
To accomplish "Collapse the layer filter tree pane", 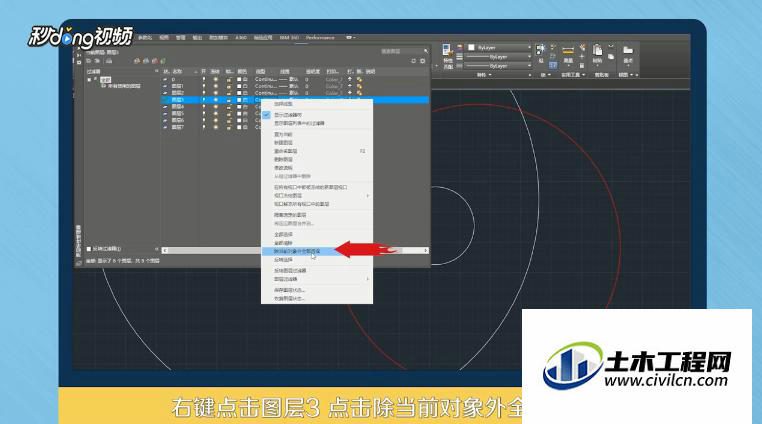I will click(156, 71).
